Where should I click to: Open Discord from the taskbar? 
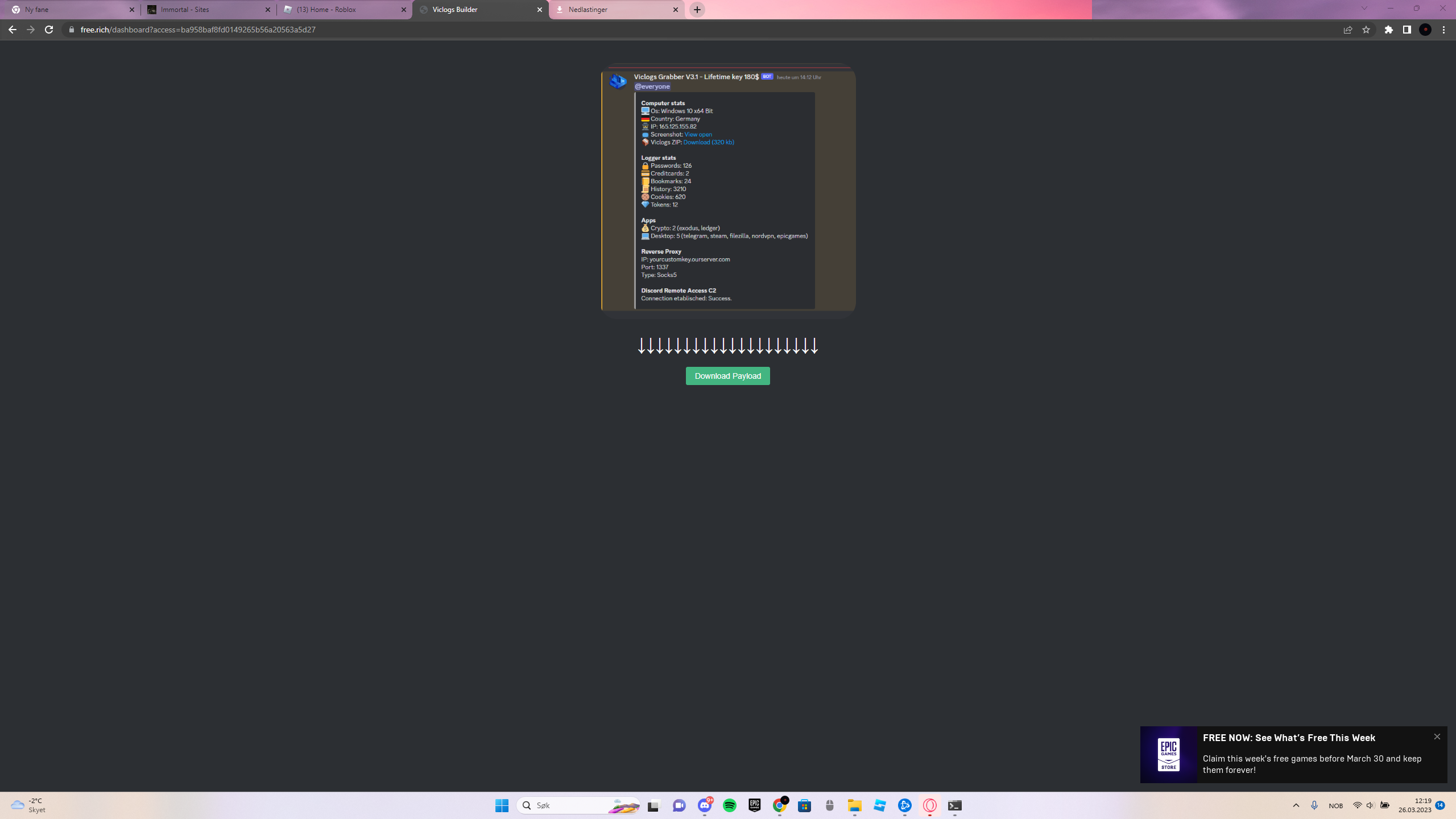tap(704, 805)
